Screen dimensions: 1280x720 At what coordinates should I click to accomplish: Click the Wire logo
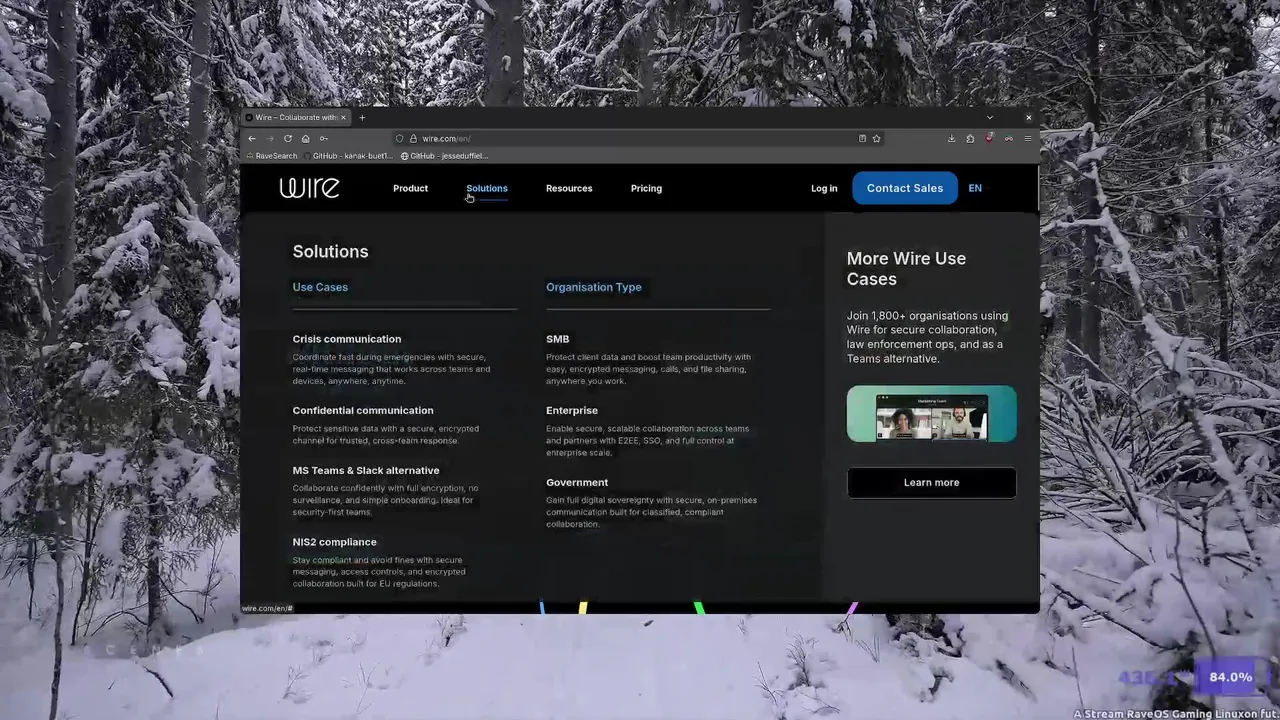click(309, 188)
